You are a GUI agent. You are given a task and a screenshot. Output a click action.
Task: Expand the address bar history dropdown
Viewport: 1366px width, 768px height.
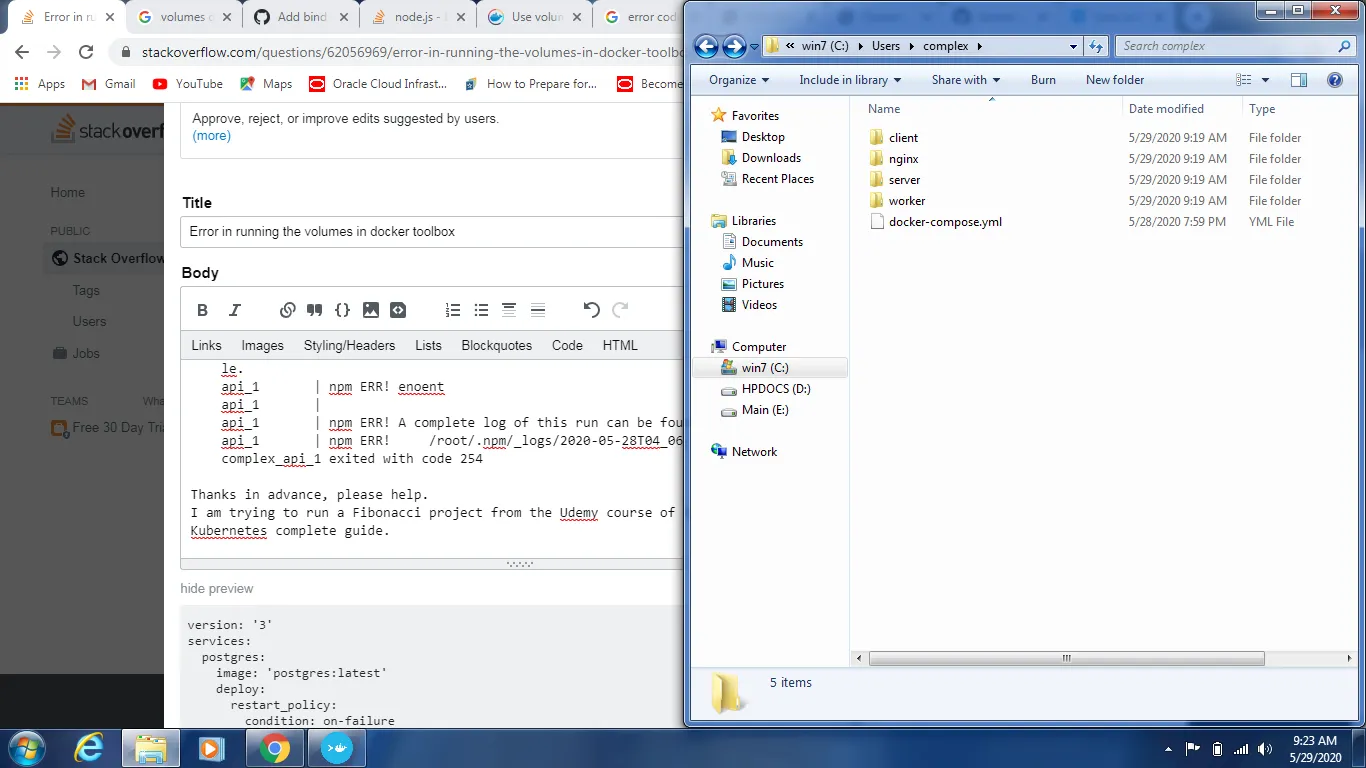pos(1073,46)
